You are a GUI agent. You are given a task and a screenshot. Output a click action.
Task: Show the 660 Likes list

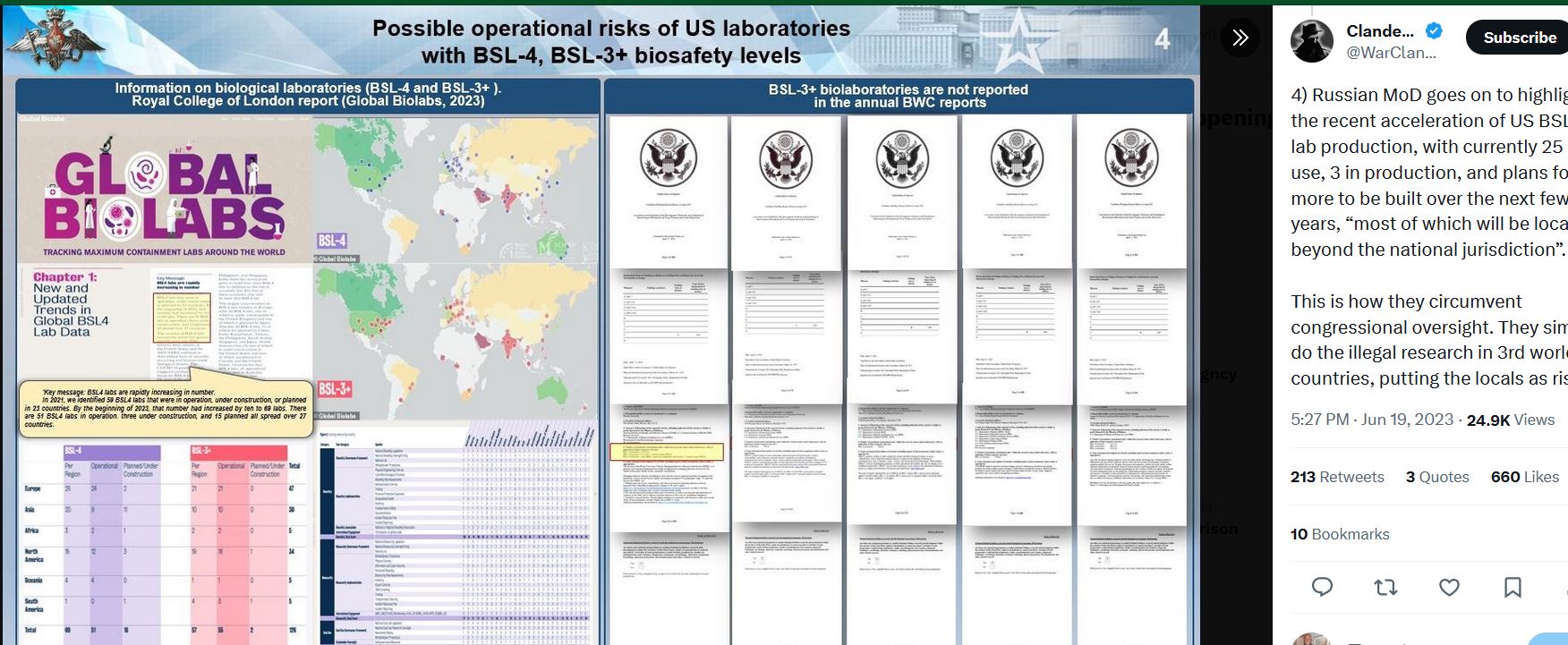tap(1524, 477)
